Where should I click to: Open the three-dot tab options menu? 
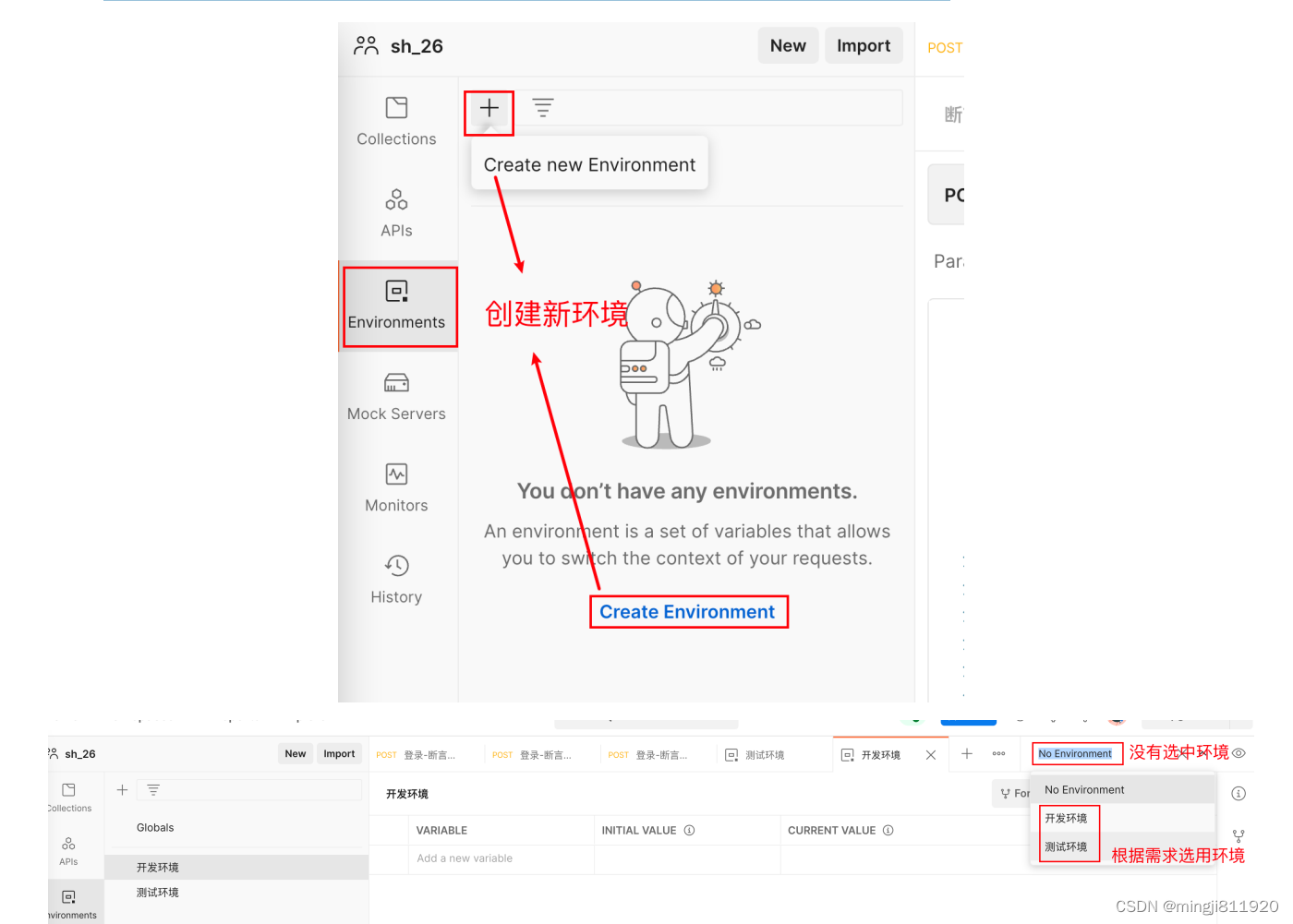point(998,754)
